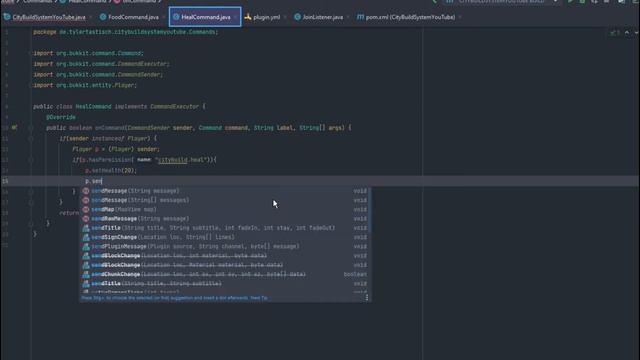Screen dimensions: 640x360
Task: Choose deprecated sendChunkChange suggestion
Action: pyautogui.click(x=225, y=274)
